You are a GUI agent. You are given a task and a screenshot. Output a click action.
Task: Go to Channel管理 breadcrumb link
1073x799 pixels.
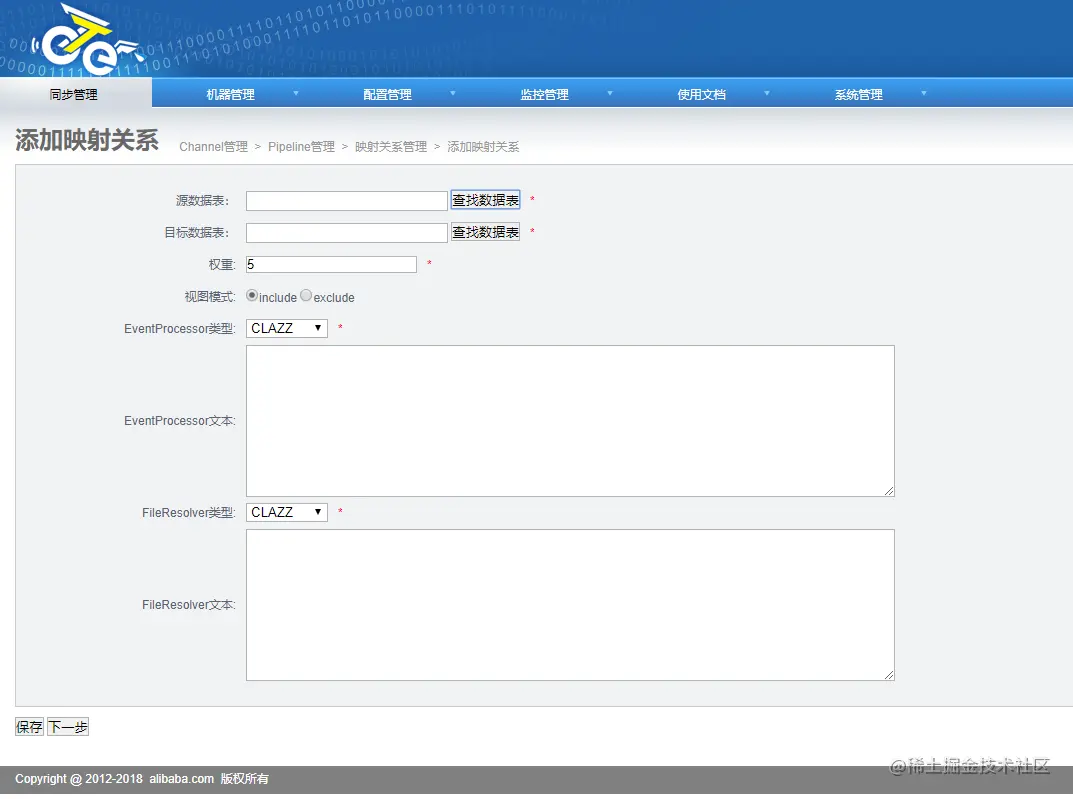point(214,147)
